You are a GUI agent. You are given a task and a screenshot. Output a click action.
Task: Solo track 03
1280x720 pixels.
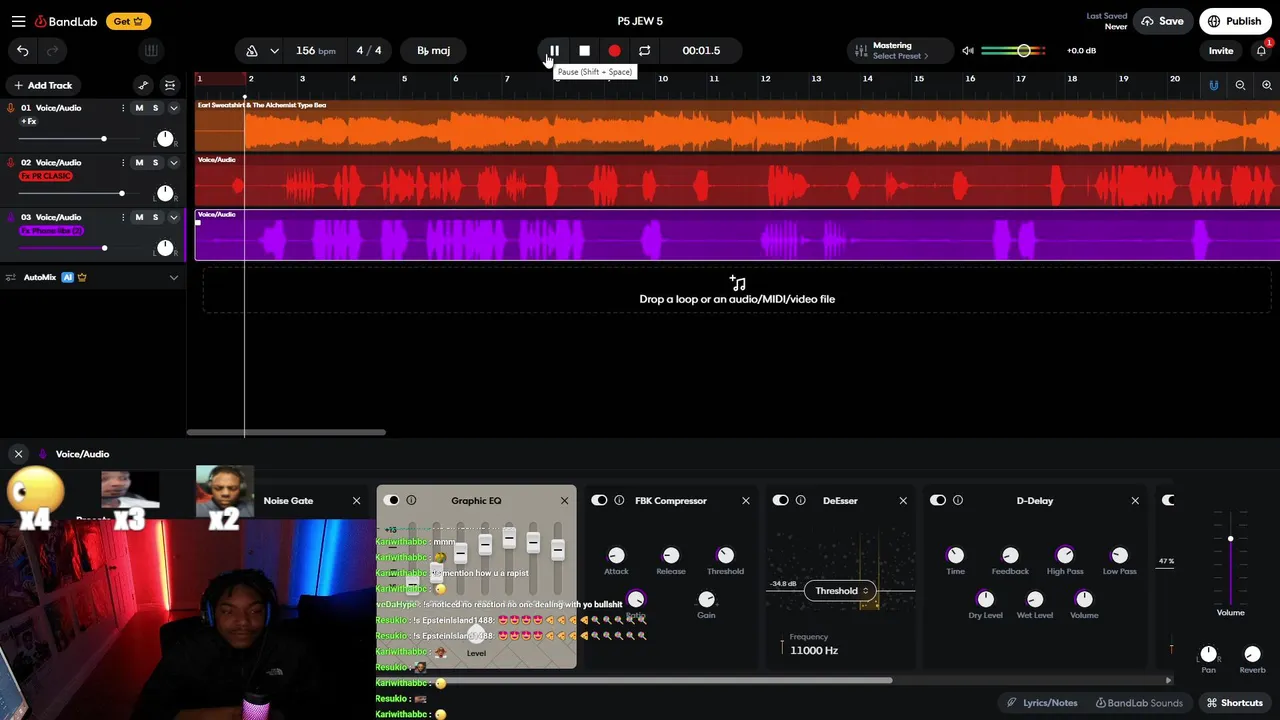[155, 217]
